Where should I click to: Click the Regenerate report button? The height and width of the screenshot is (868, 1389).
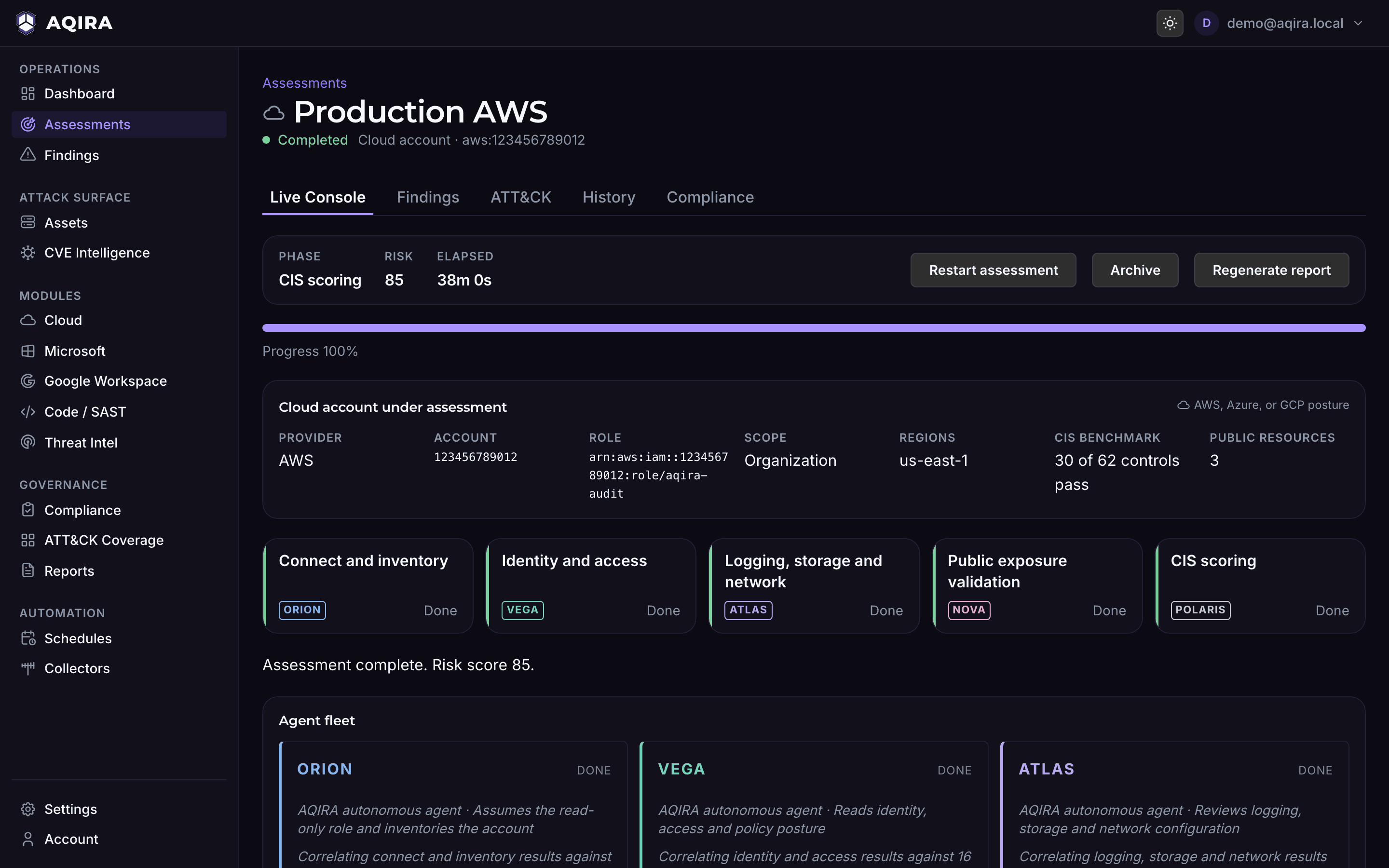click(x=1271, y=270)
